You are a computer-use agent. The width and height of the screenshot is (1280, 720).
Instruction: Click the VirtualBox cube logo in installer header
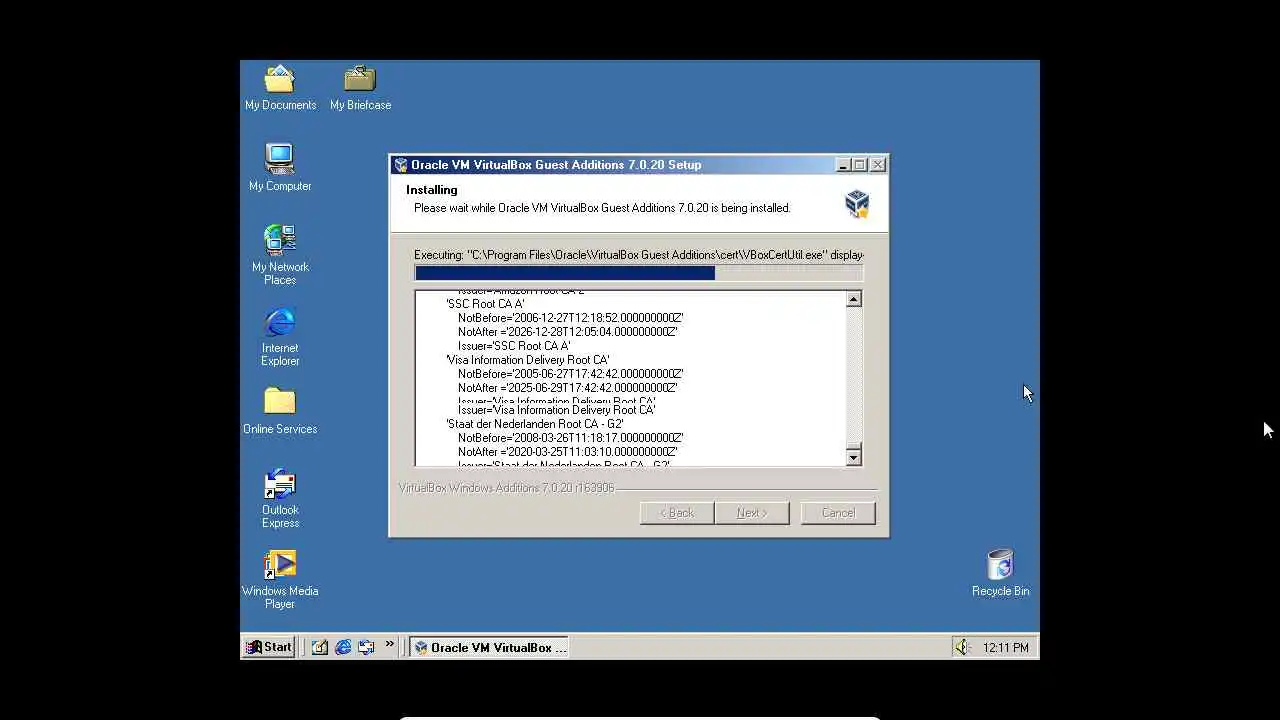(x=857, y=203)
